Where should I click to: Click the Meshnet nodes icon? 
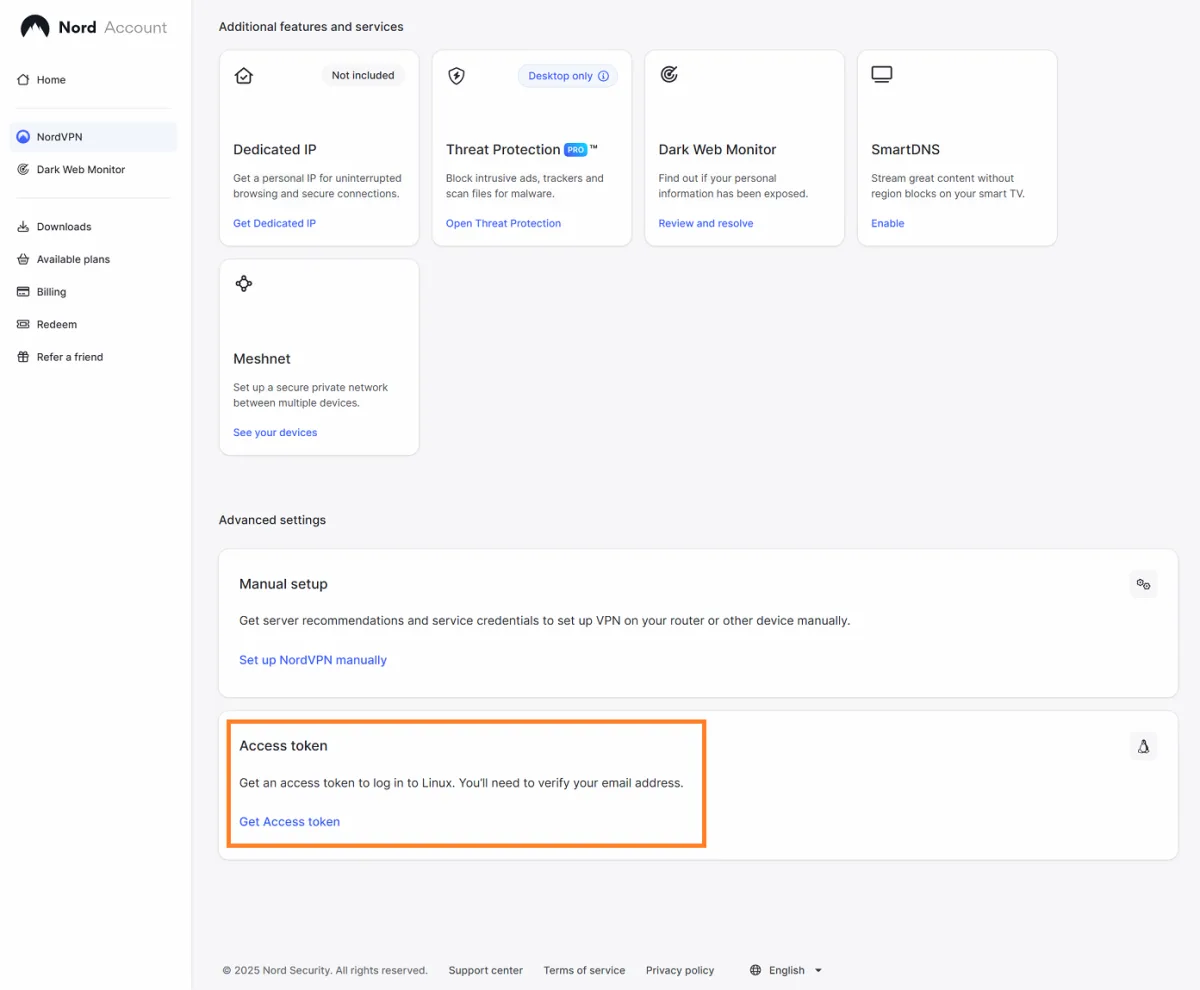(243, 284)
